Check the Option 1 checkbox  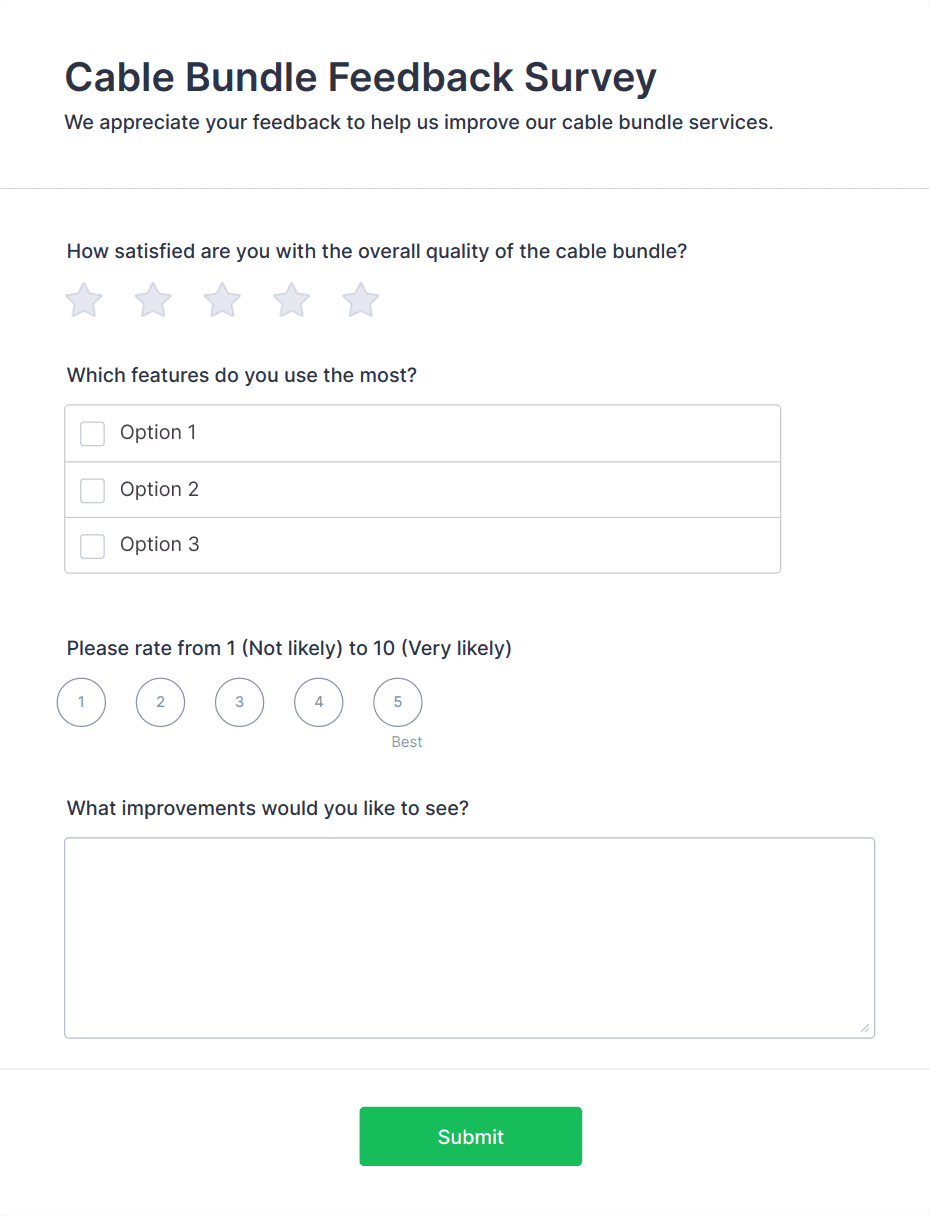click(93, 434)
